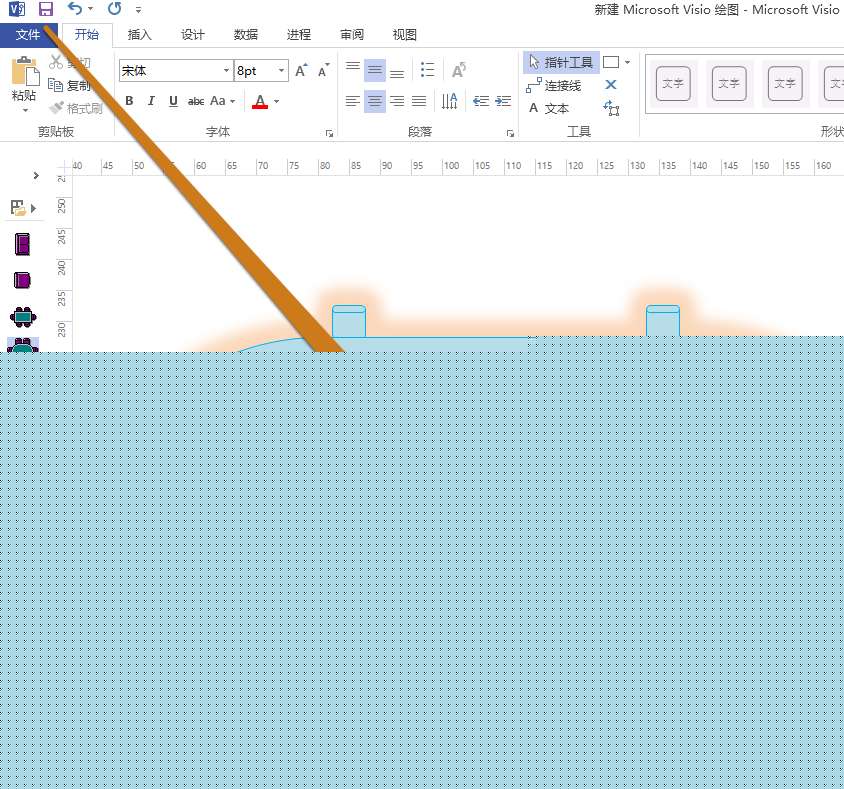Switch to the 数据 tab
Image resolution: width=844 pixels, height=789 pixels.
[x=246, y=35]
